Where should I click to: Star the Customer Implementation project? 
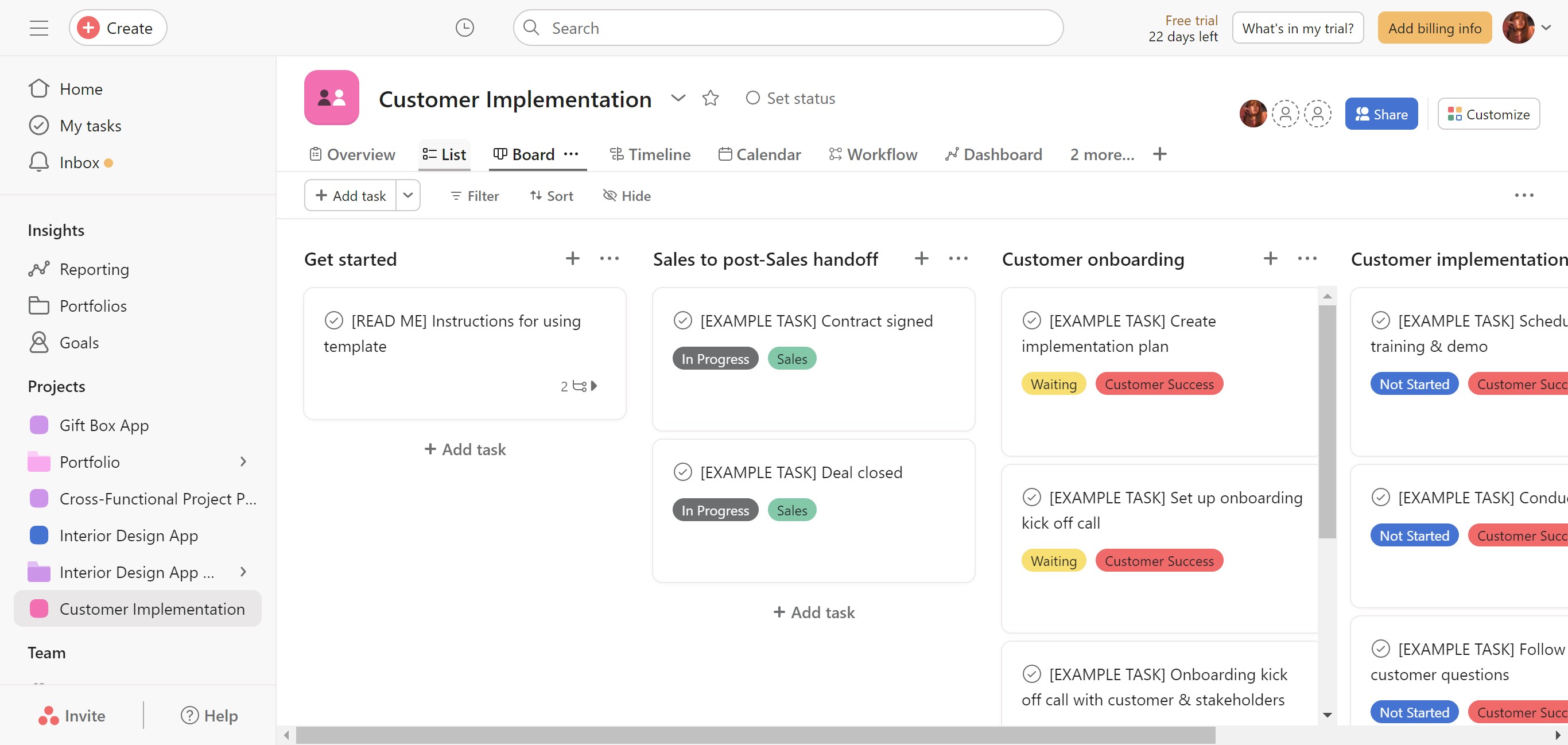711,99
